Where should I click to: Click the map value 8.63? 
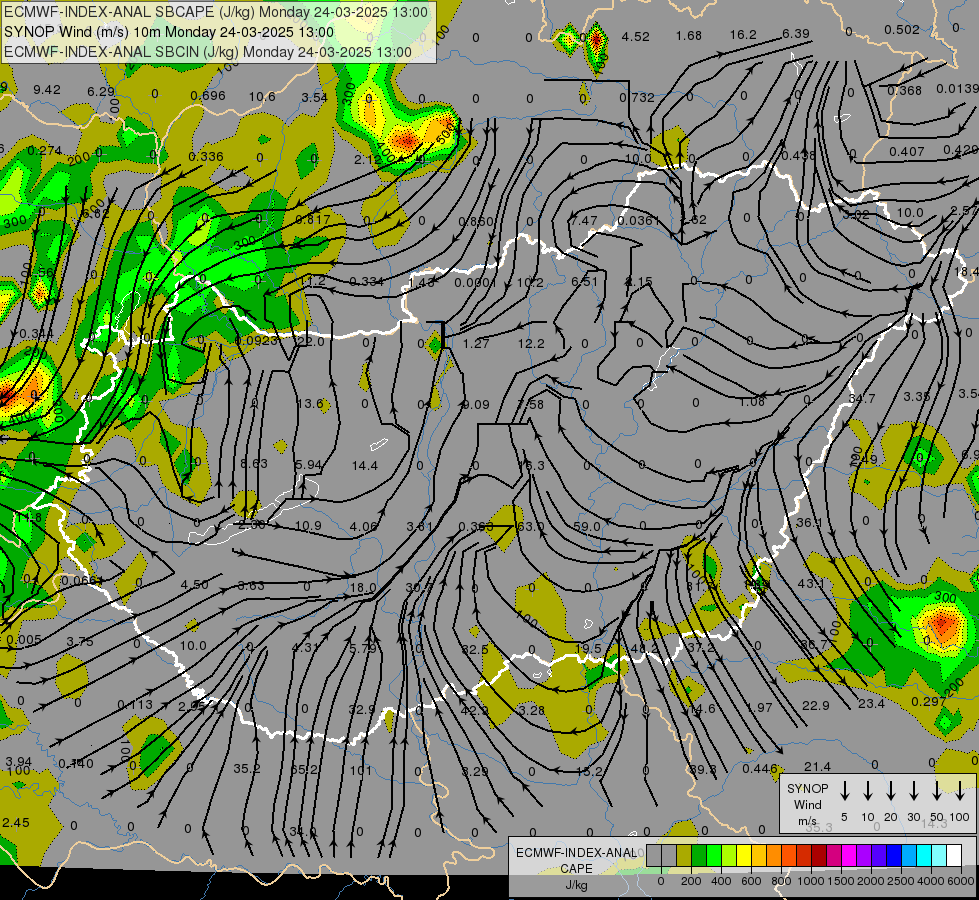point(254,464)
